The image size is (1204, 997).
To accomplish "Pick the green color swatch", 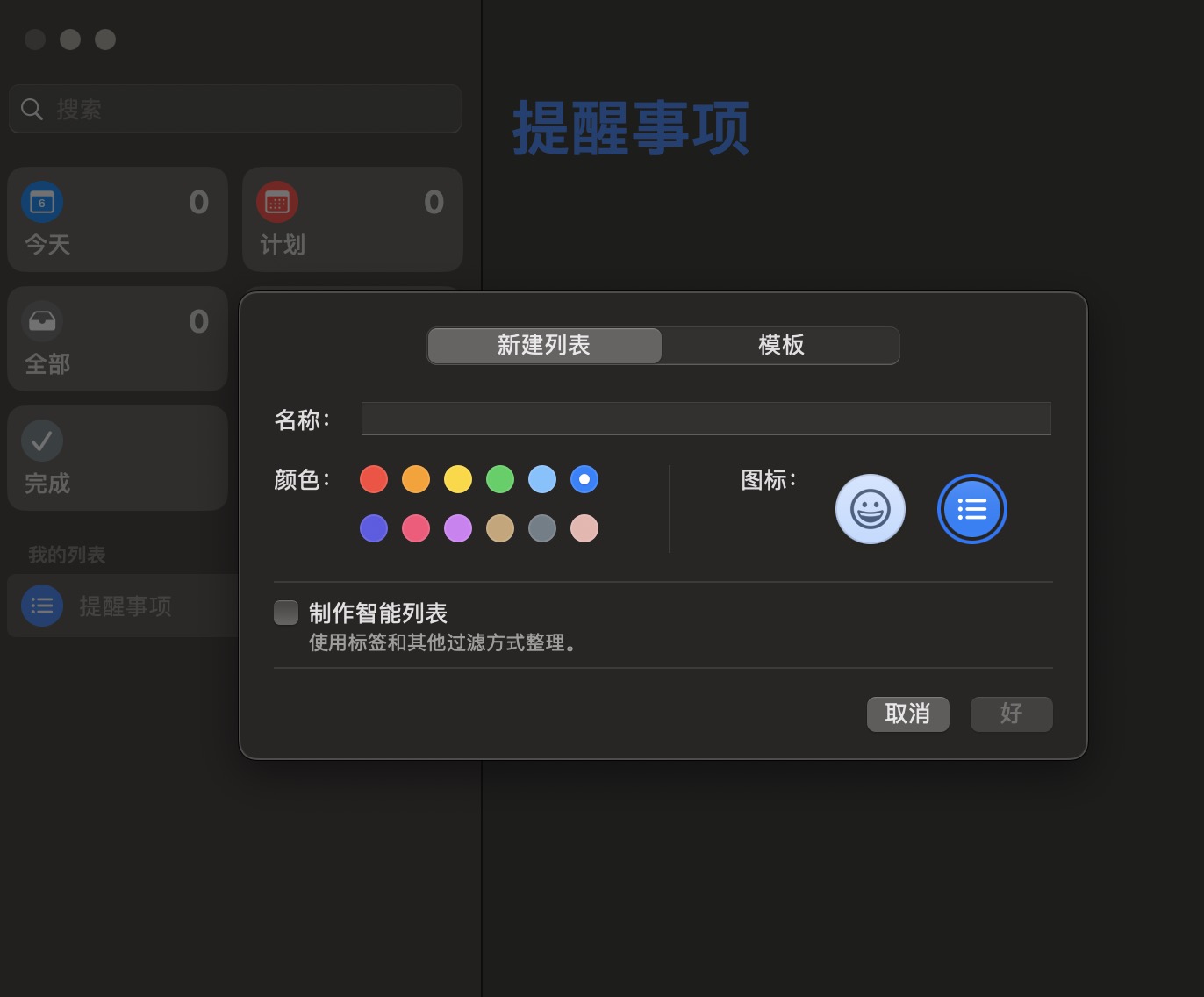I will pyautogui.click(x=500, y=479).
